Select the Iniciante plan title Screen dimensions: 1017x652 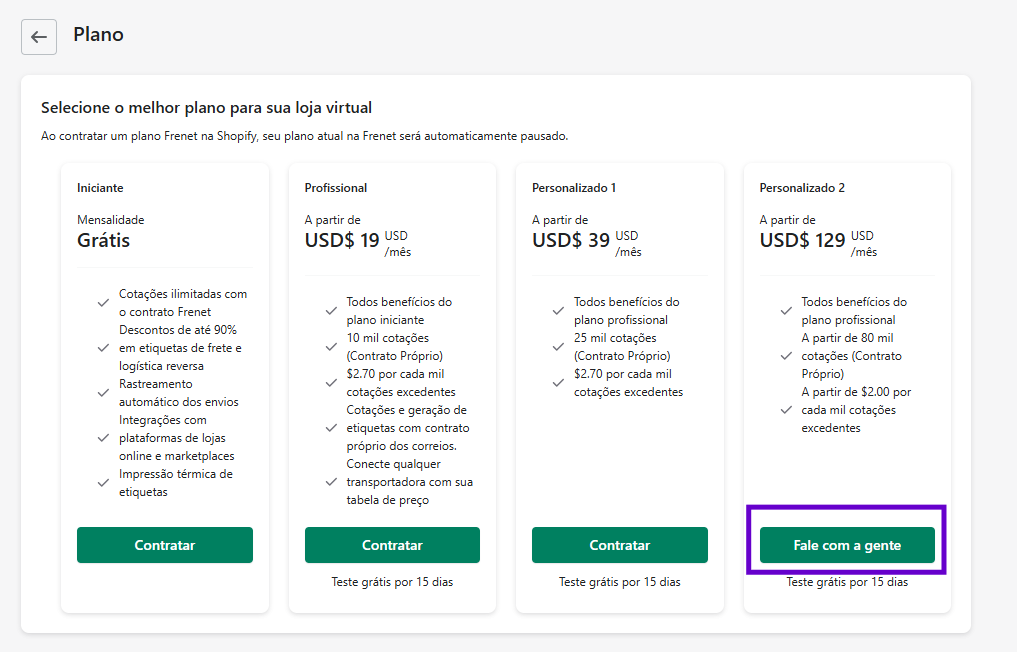click(x=100, y=187)
